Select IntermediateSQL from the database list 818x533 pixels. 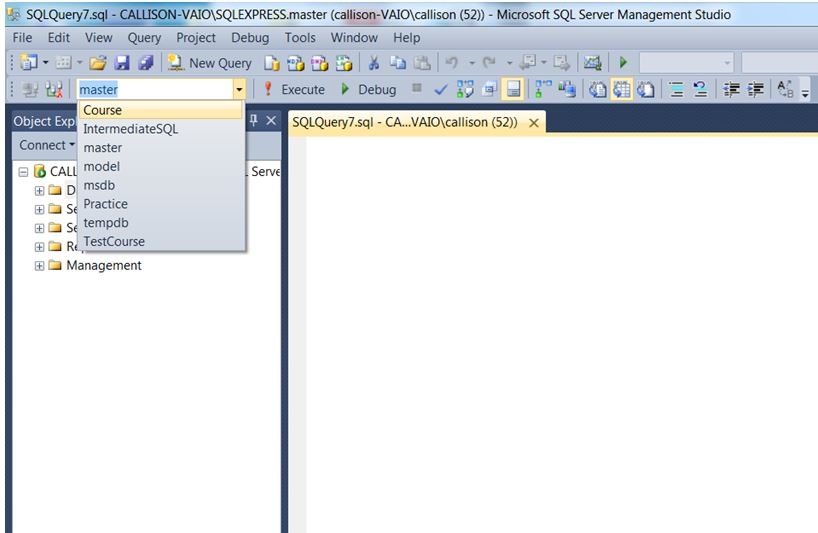(161, 129)
